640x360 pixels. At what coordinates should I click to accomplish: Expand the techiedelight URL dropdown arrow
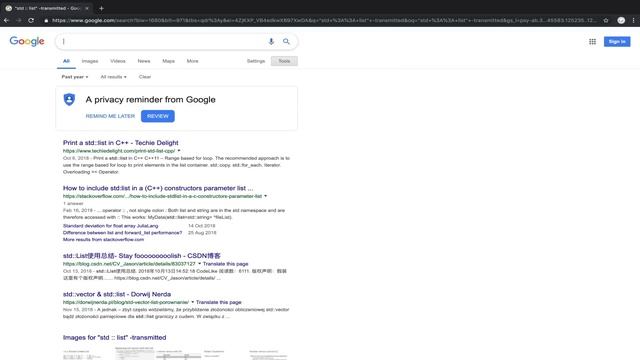click(179, 151)
